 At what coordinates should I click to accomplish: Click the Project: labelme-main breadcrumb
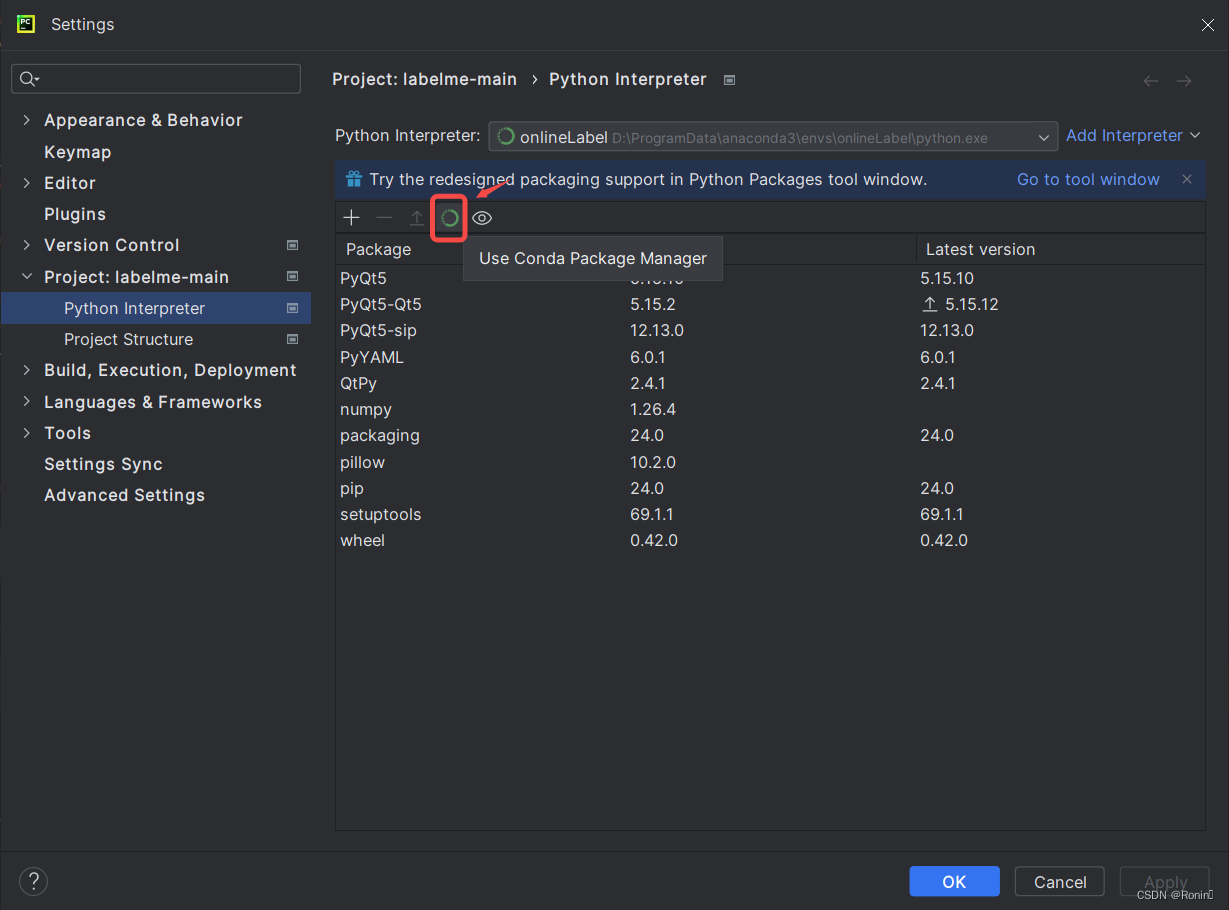click(424, 79)
